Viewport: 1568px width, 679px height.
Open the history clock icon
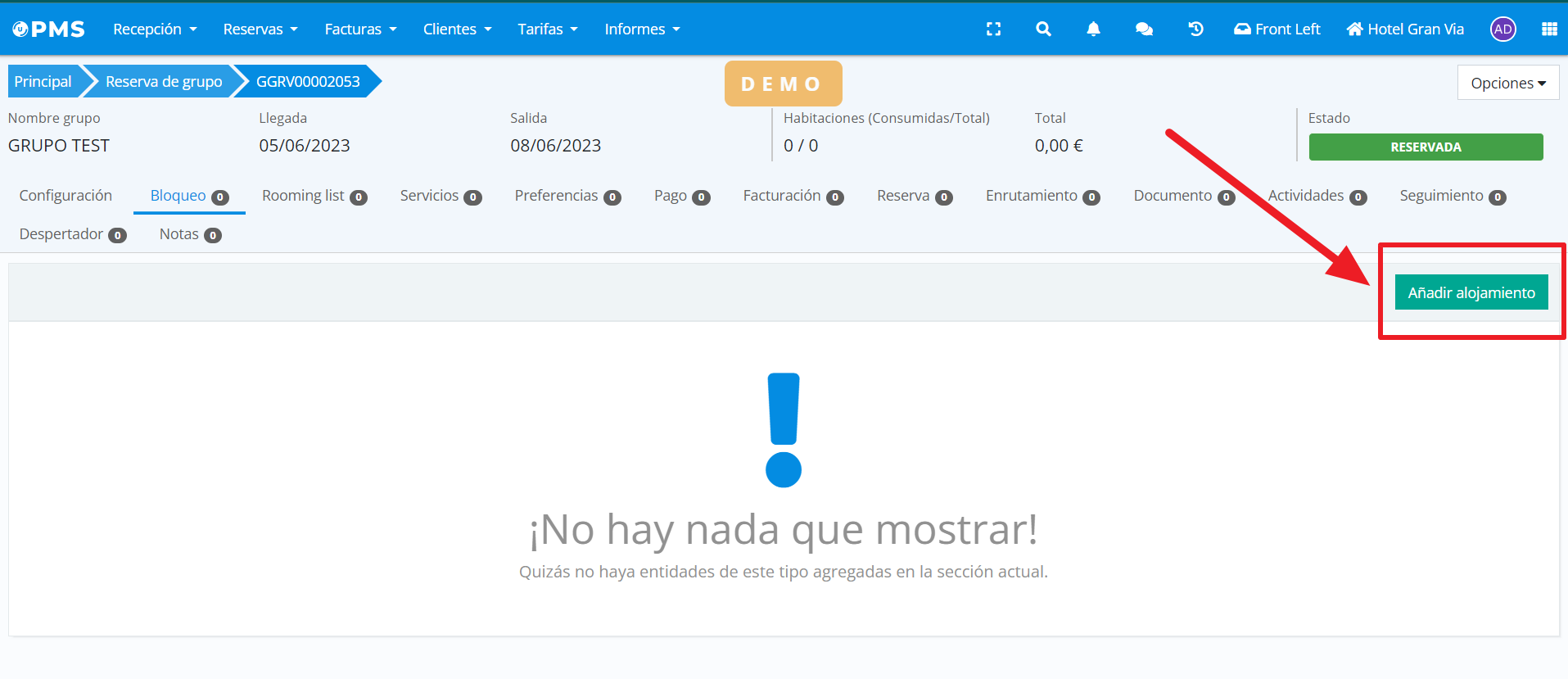[1195, 29]
